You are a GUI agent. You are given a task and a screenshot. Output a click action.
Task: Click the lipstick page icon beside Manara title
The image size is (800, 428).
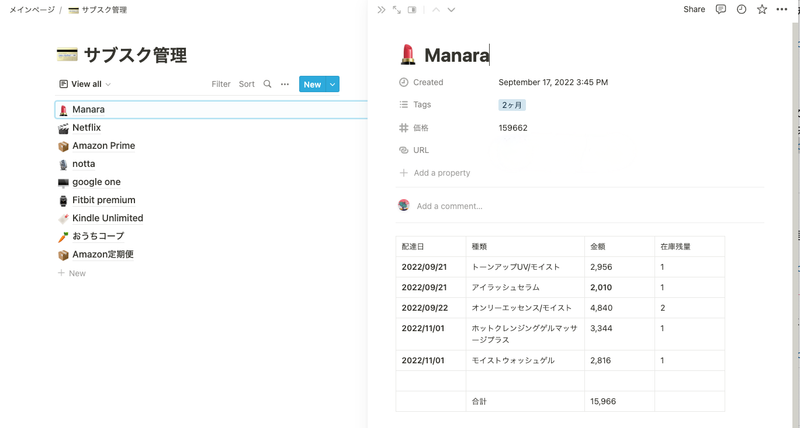point(408,55)
